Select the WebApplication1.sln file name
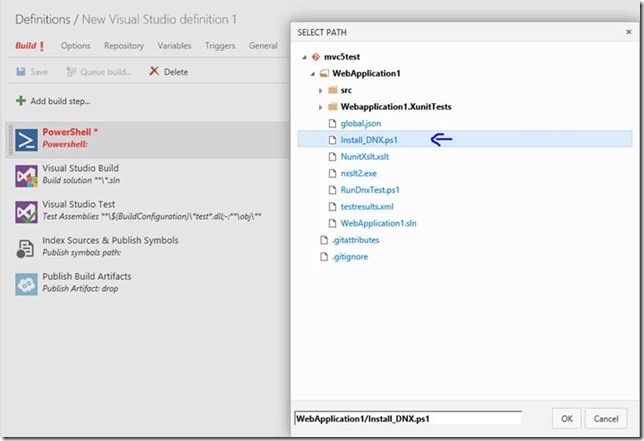 pyautogui.click(x=378, y=223)
